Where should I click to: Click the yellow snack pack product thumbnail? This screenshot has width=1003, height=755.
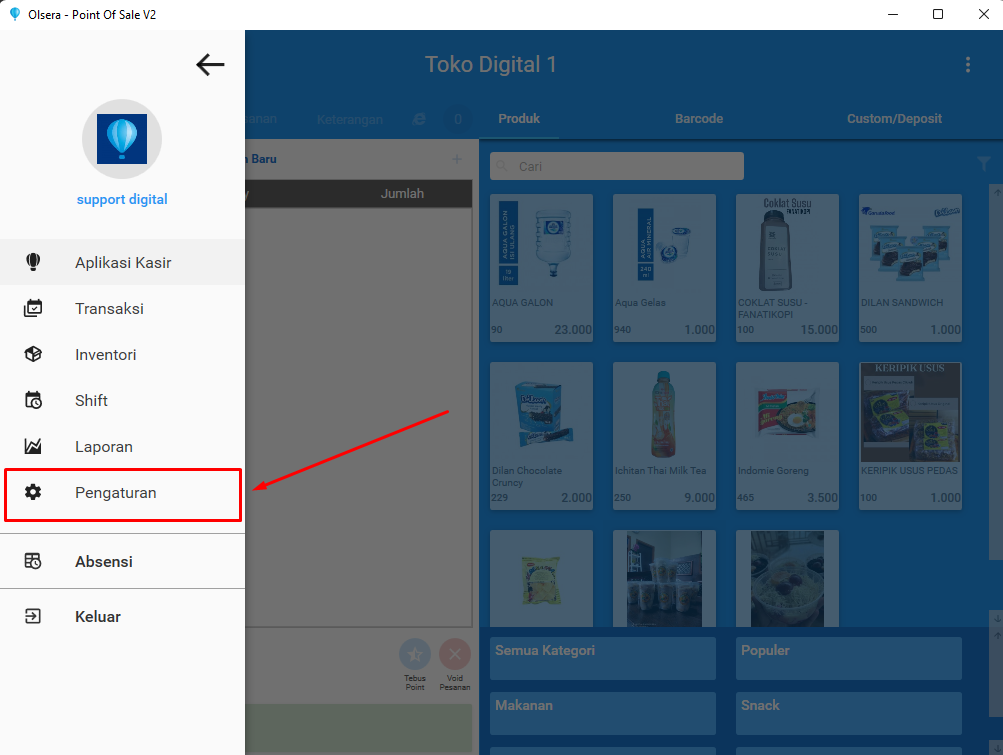[541, 580]
